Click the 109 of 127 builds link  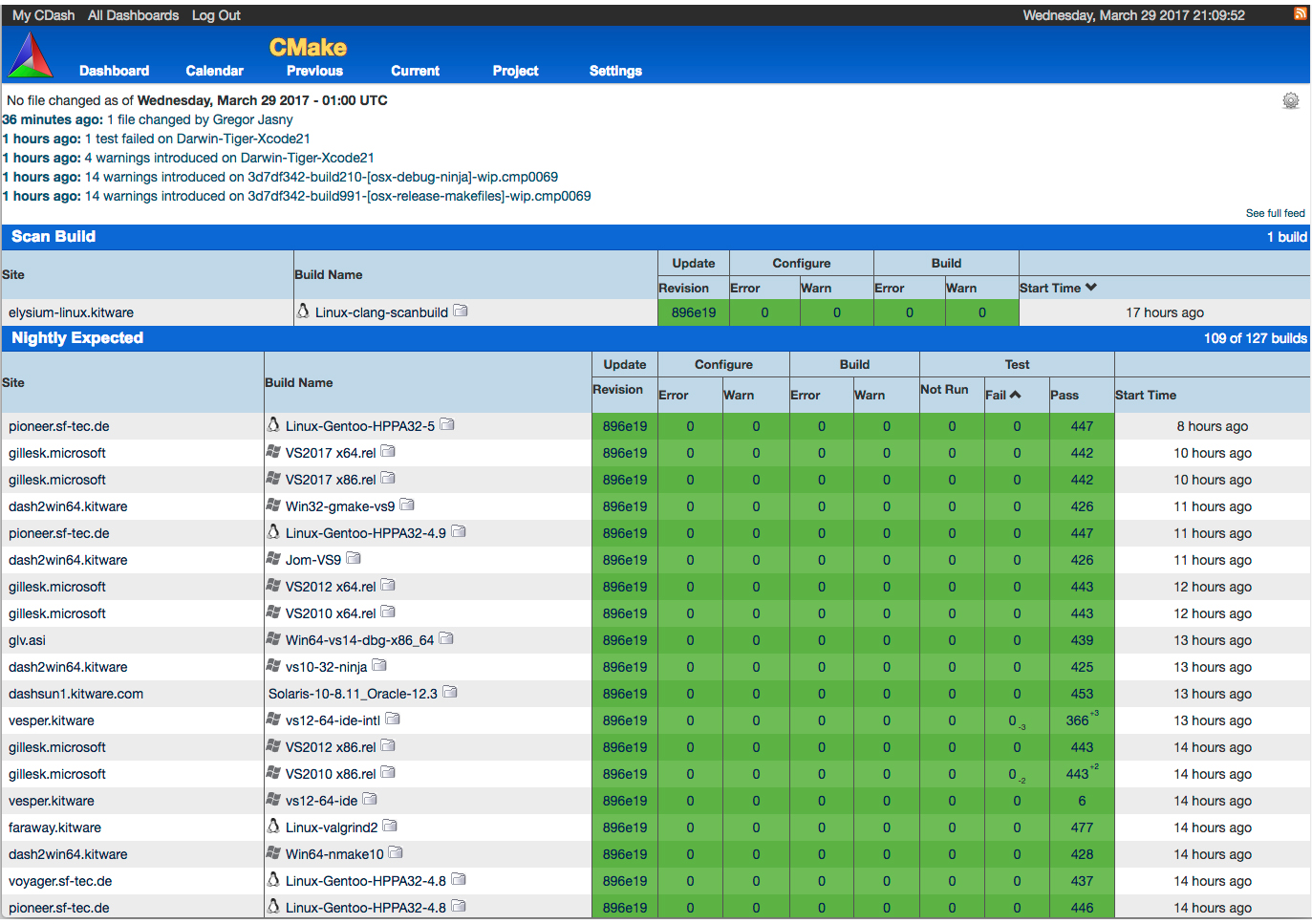[x=1256, y=338]
